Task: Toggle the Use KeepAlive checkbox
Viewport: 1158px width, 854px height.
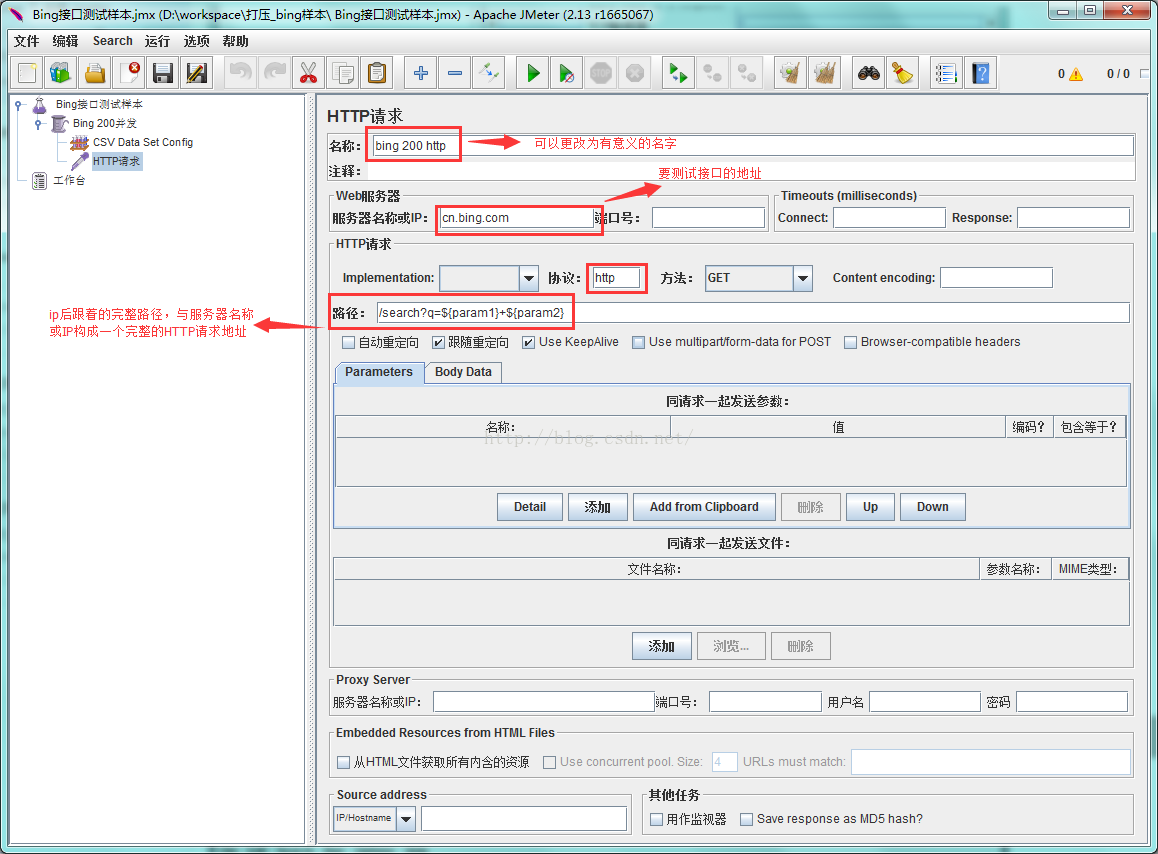Action: [x=528, y=343]
